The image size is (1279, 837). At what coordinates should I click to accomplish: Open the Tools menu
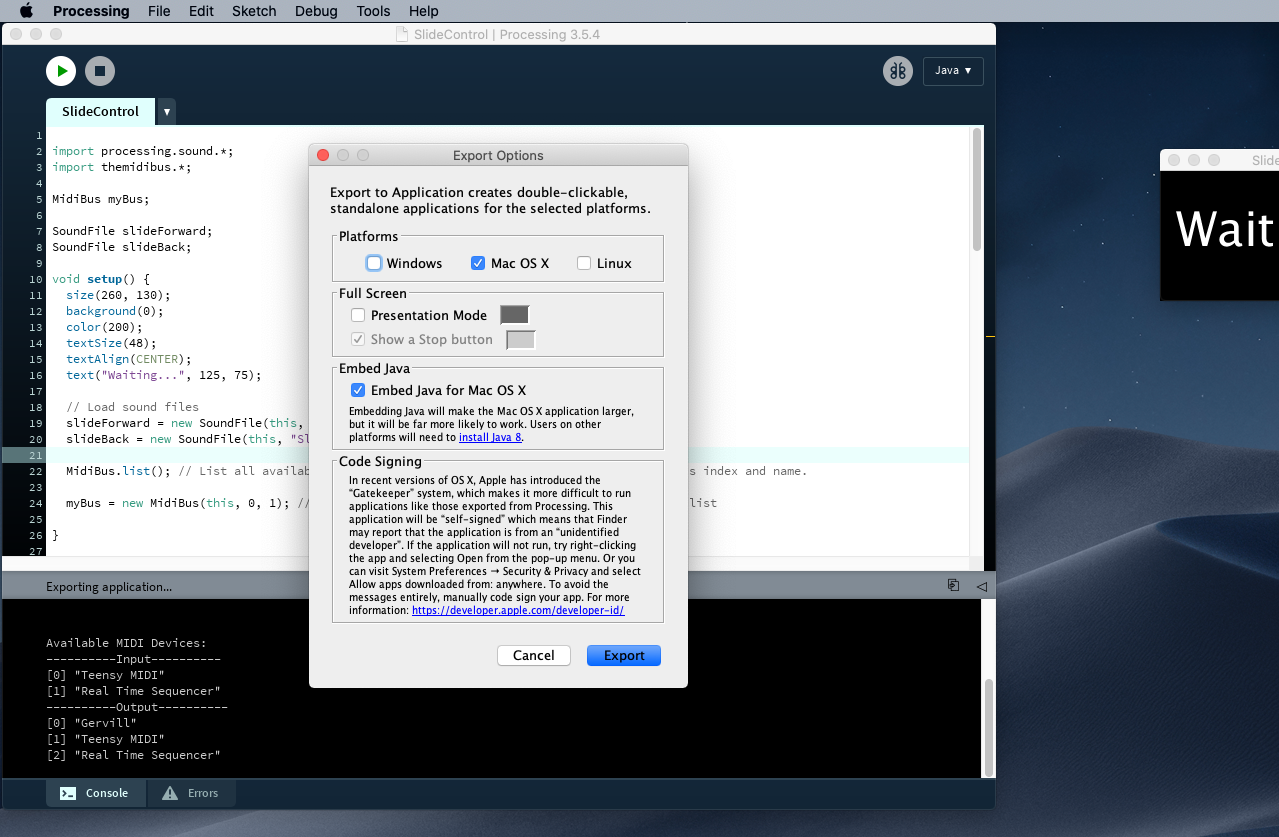373,11
